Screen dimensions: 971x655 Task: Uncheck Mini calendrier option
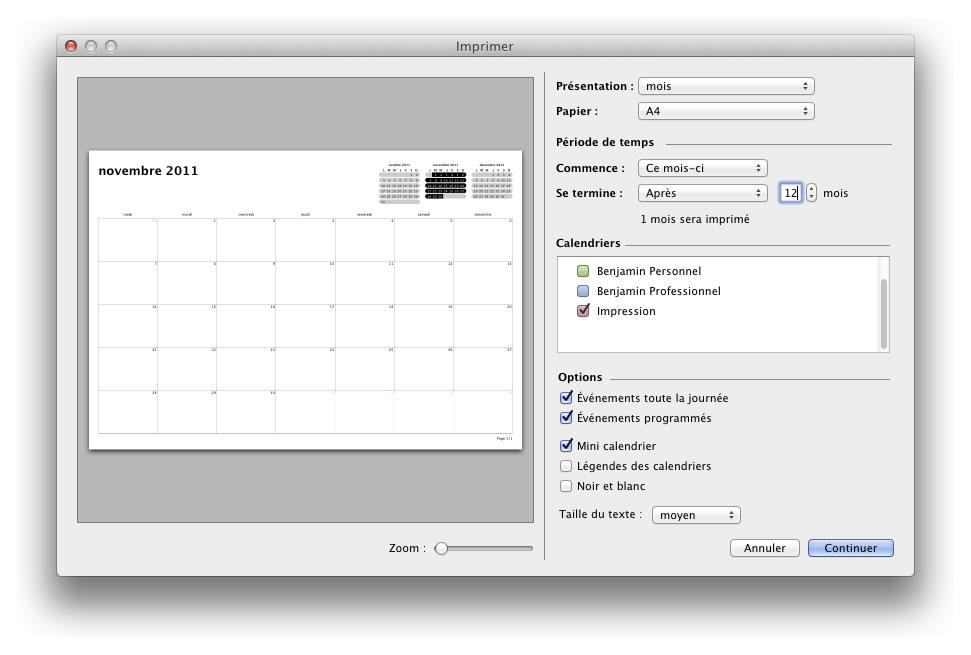pos(564,446)
